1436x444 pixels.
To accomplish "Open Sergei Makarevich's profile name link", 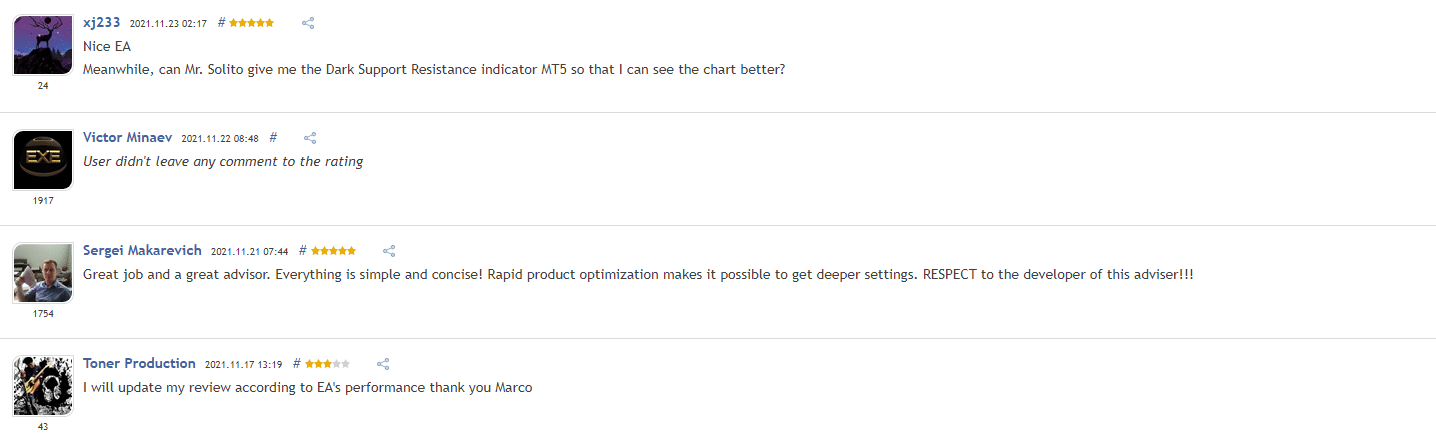I will 142,250.
